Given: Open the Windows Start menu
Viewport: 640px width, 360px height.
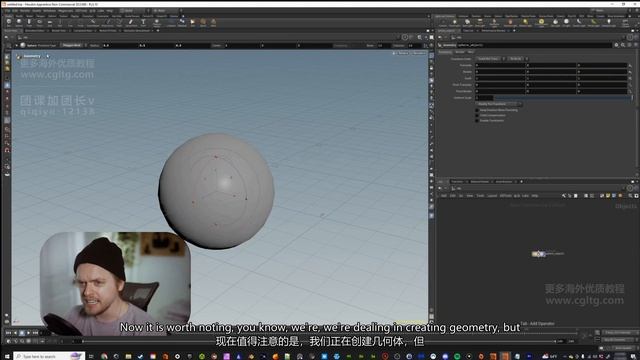Looking at the screenshot, I should (7, 356).
